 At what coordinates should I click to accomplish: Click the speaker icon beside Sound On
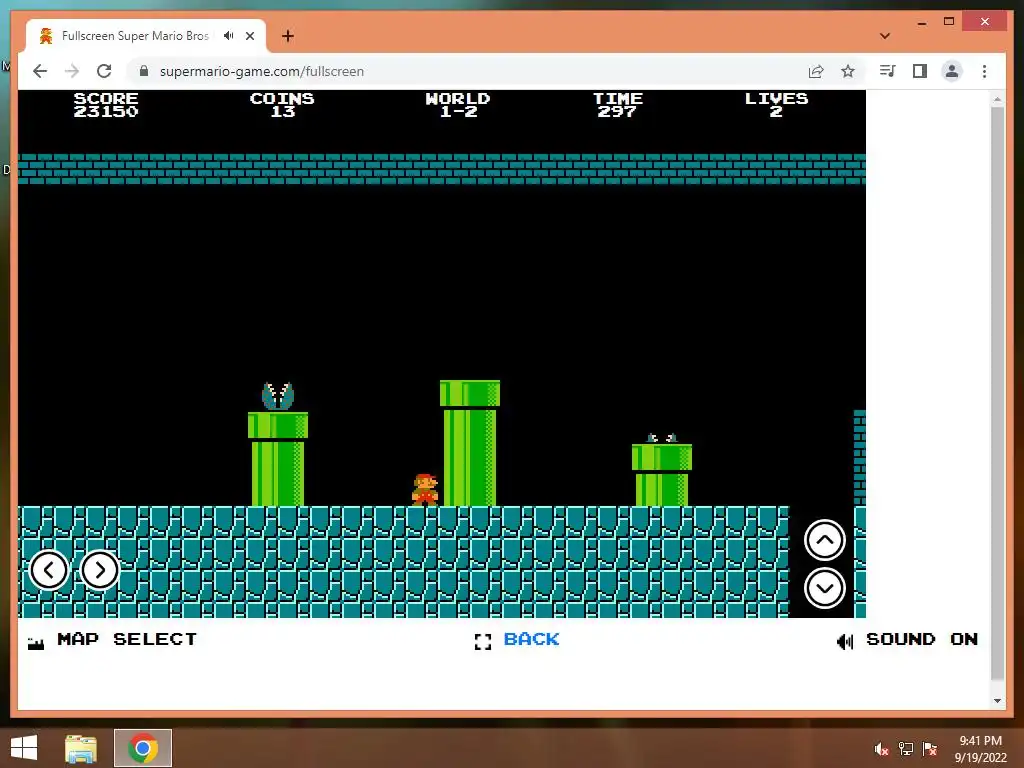[x=844, y=641]
